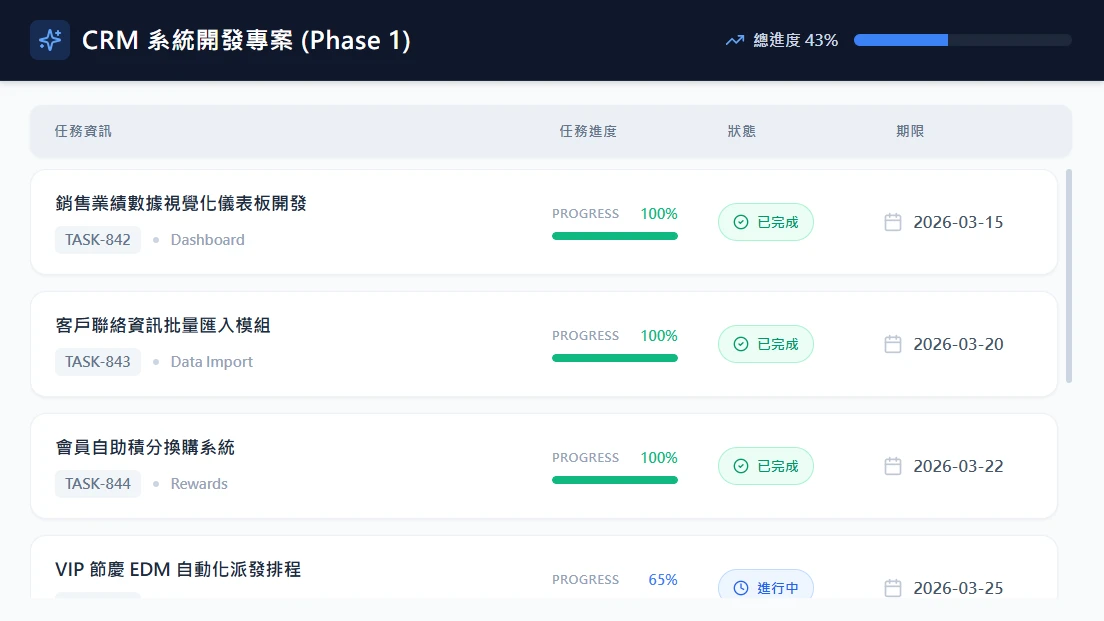Click the vertical scrollbar of task list
The image size is (1104, 621).
pyautogui.click(x=1069, y=275)
